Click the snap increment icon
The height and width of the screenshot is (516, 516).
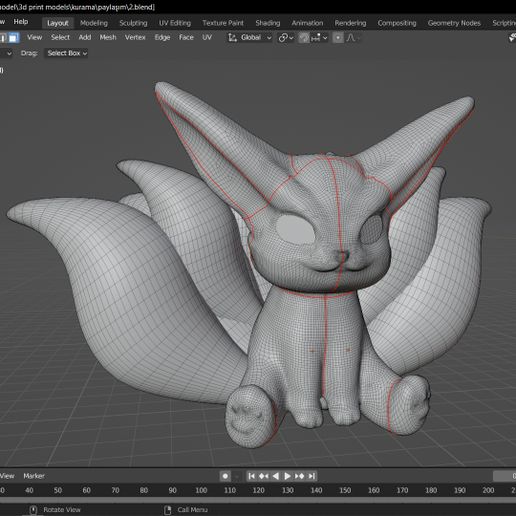(x=316, y=38)
